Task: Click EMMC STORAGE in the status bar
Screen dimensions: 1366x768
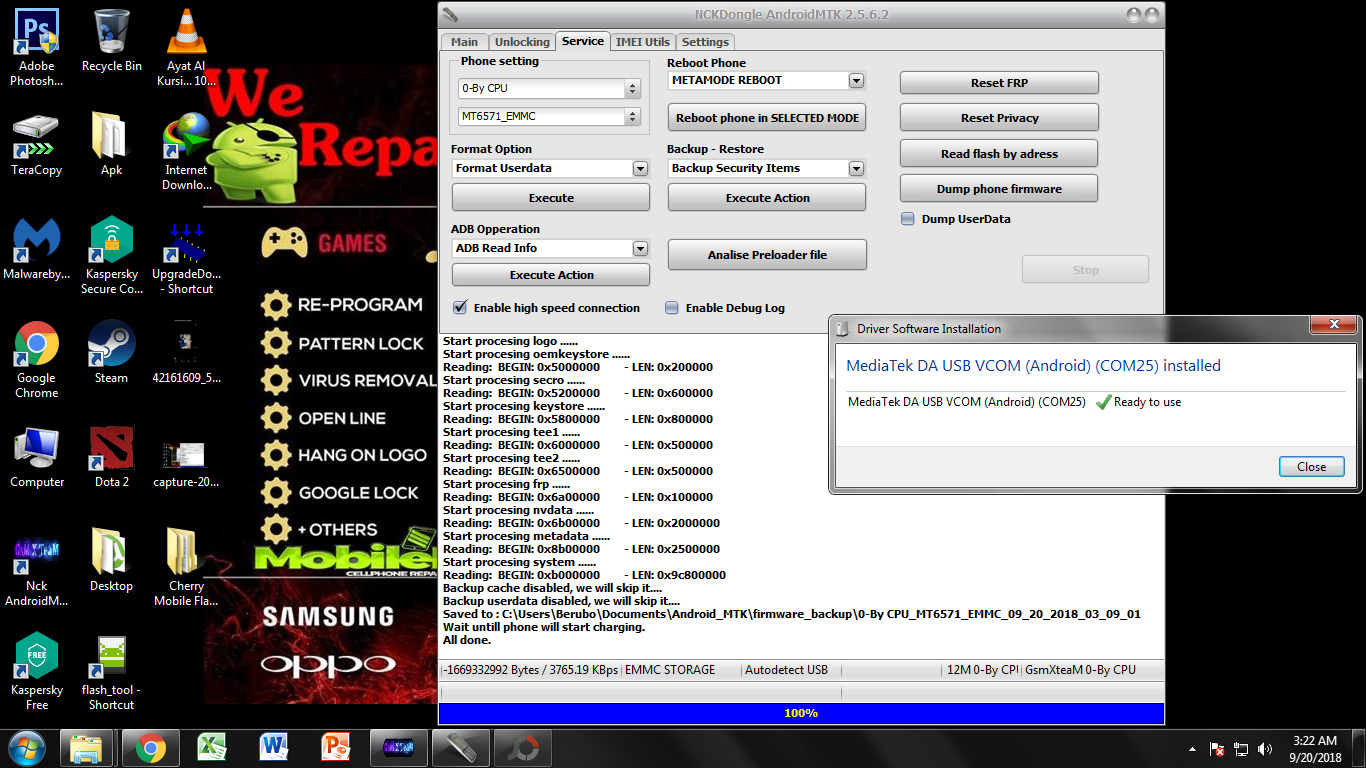Action: [670, 670]
